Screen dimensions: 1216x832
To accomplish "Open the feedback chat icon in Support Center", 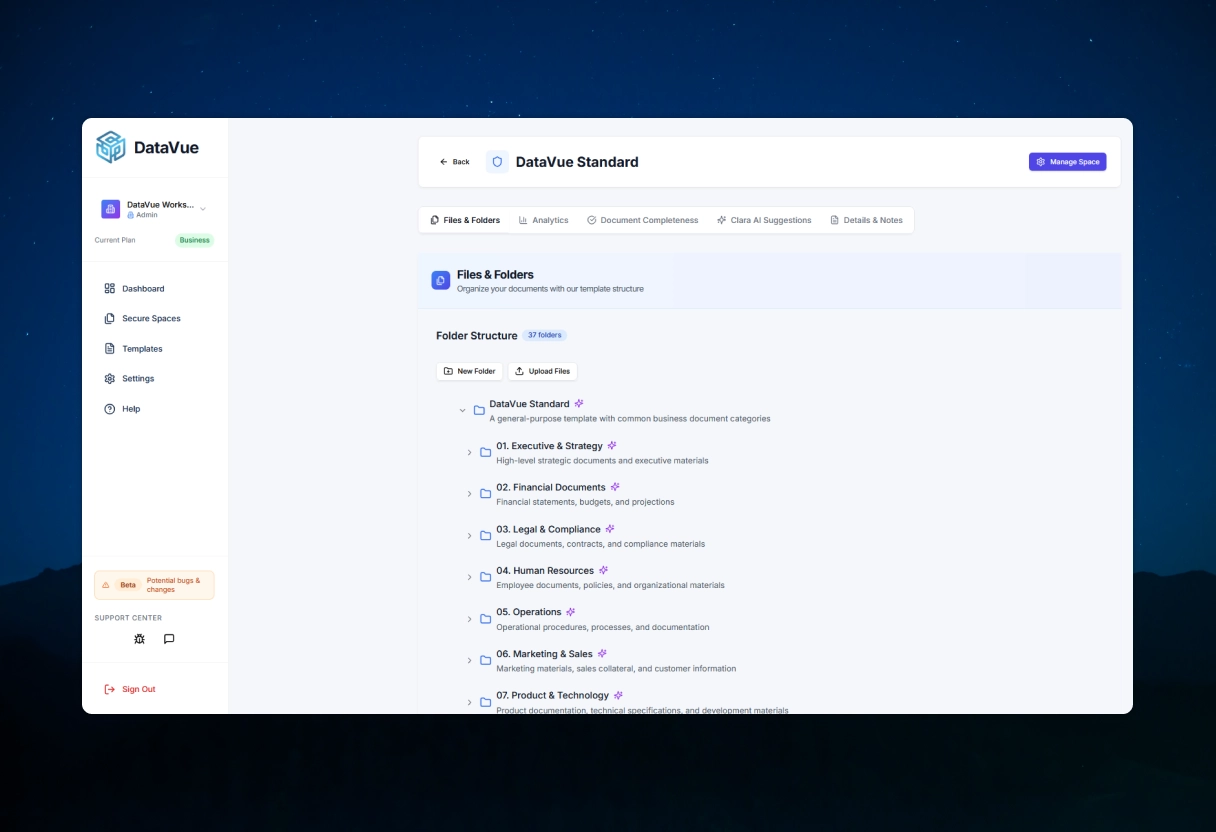I will (168, 638).
